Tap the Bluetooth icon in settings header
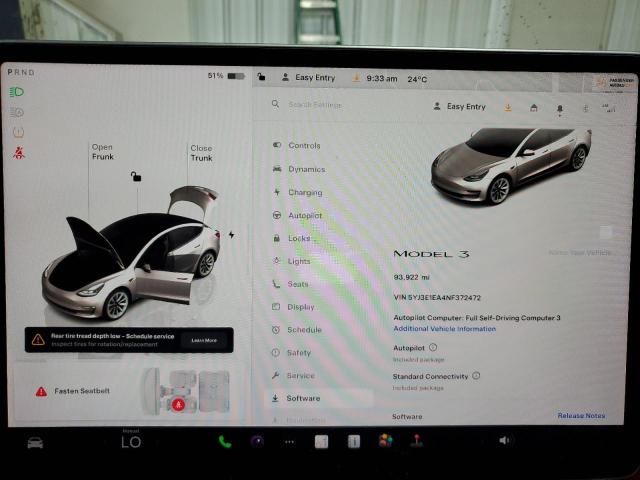640x480 pixels. pos(585,109)
